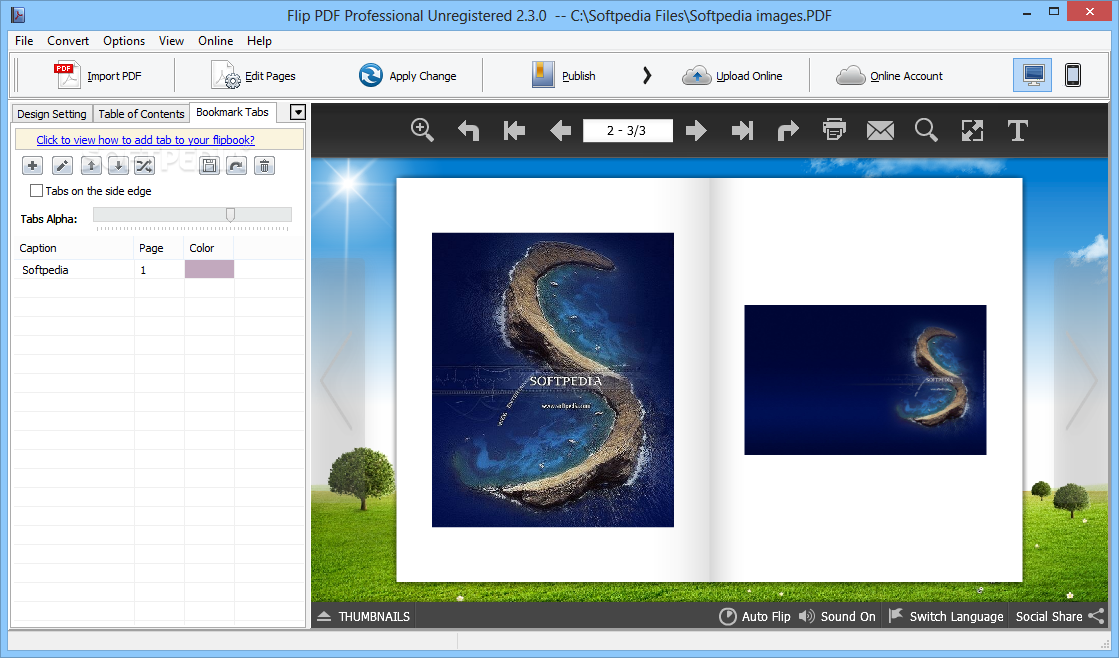The image size is (1119, 658).
Task: Toggle Sound On
Action: click(x=837, y=616)
